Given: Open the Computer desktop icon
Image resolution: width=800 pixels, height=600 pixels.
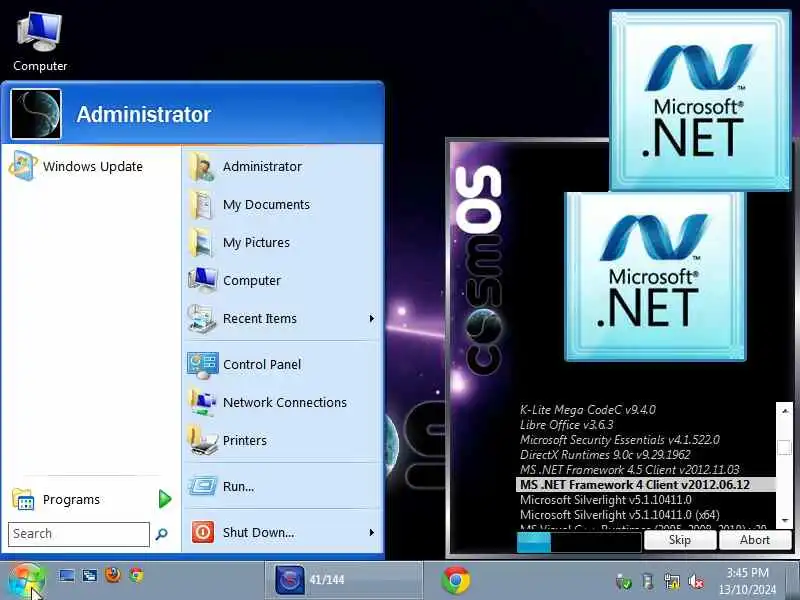Looking at the screenshot, I should click(x=40, y=42).
